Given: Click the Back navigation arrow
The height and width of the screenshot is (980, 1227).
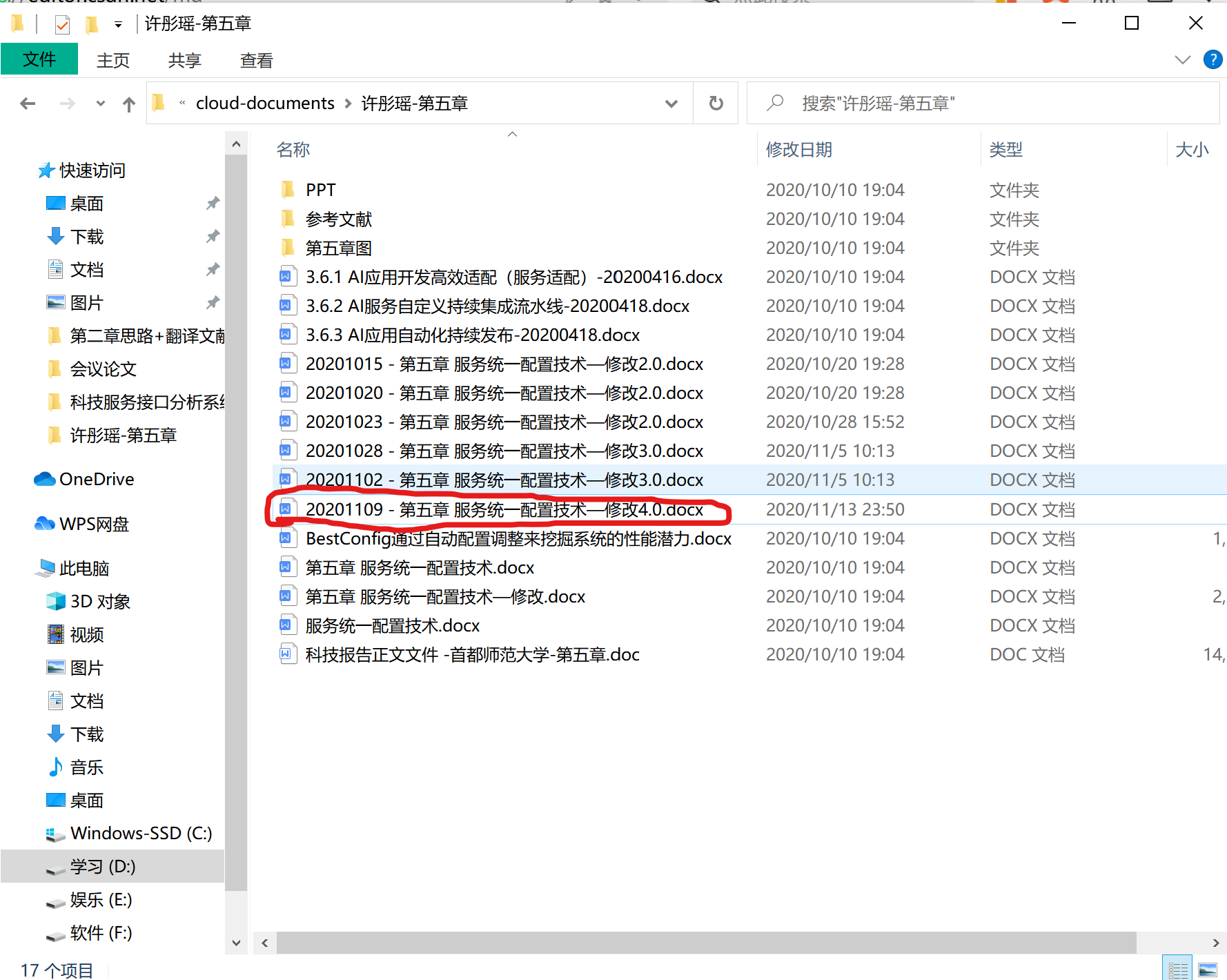Looking at the screenshot, I should point(28,104).
